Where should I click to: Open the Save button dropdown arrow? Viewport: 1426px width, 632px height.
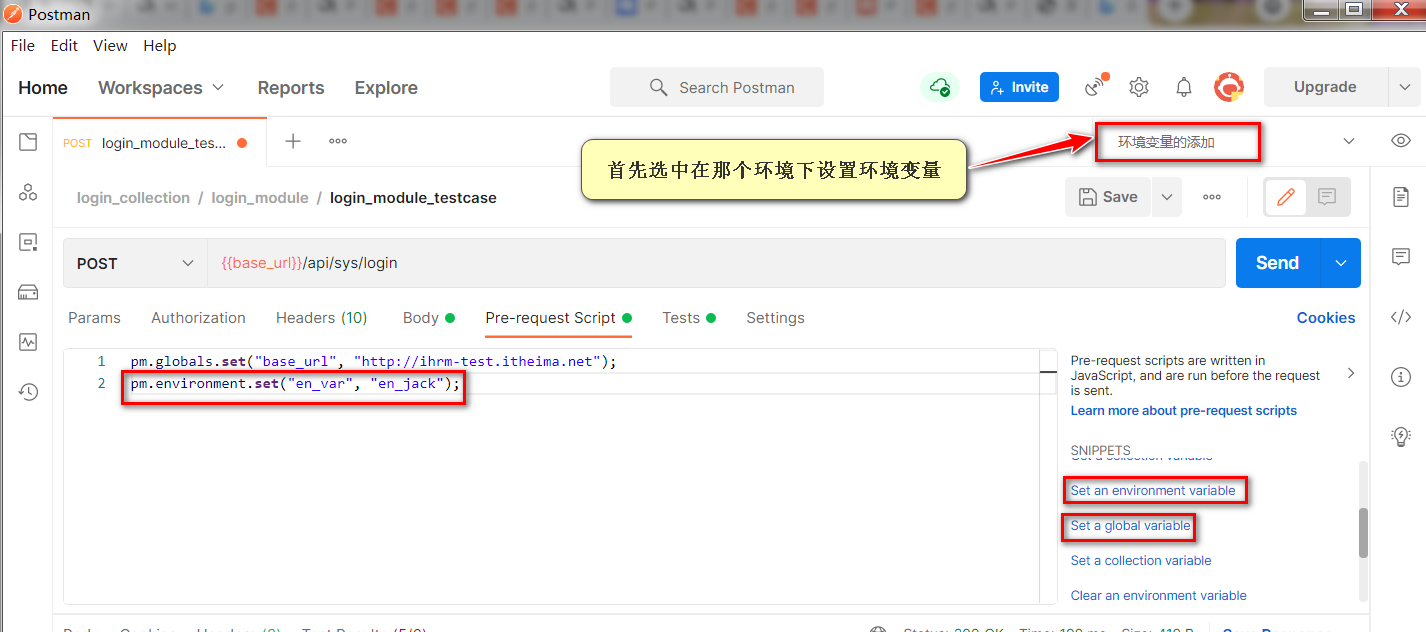(x=1166, y=197)
